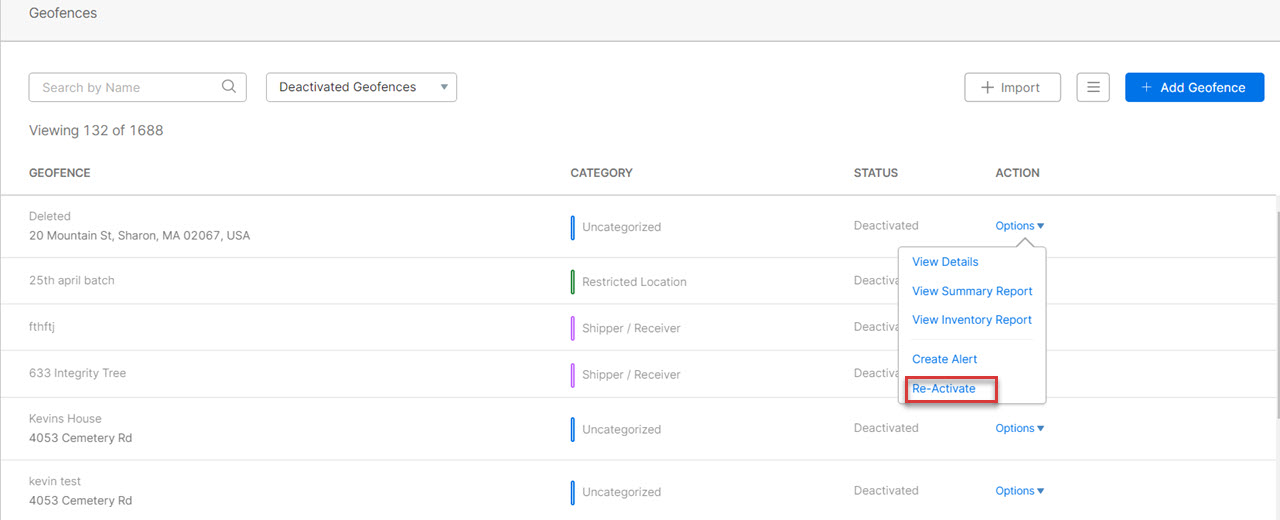Choose View Inventory Report menu entry
Viewport: 1280px width, 520px height.
(972, 320)
